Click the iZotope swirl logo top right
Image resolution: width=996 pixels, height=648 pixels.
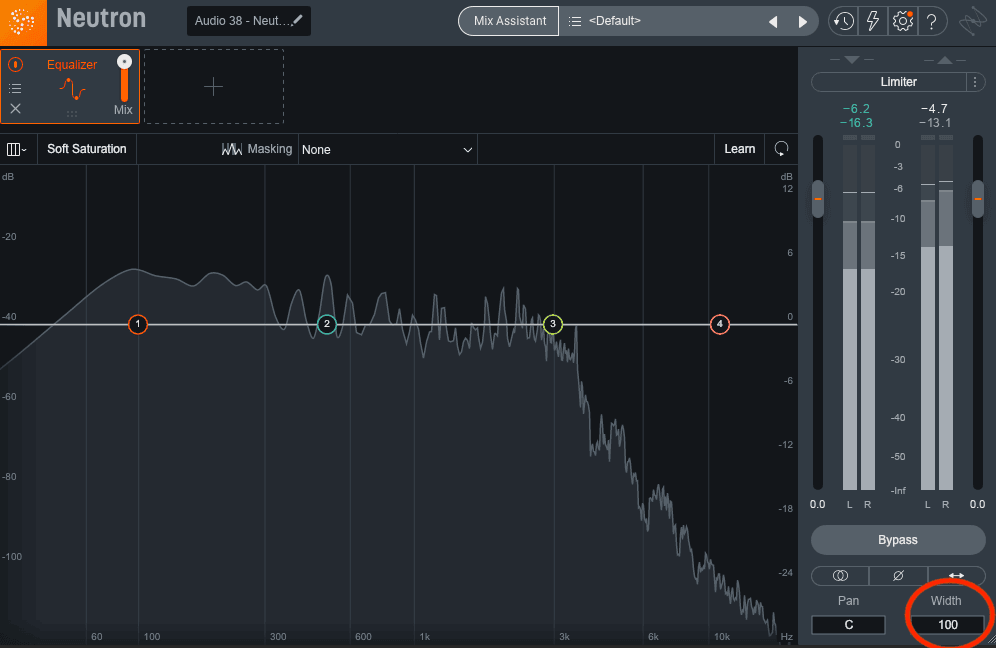pos(973,22)
